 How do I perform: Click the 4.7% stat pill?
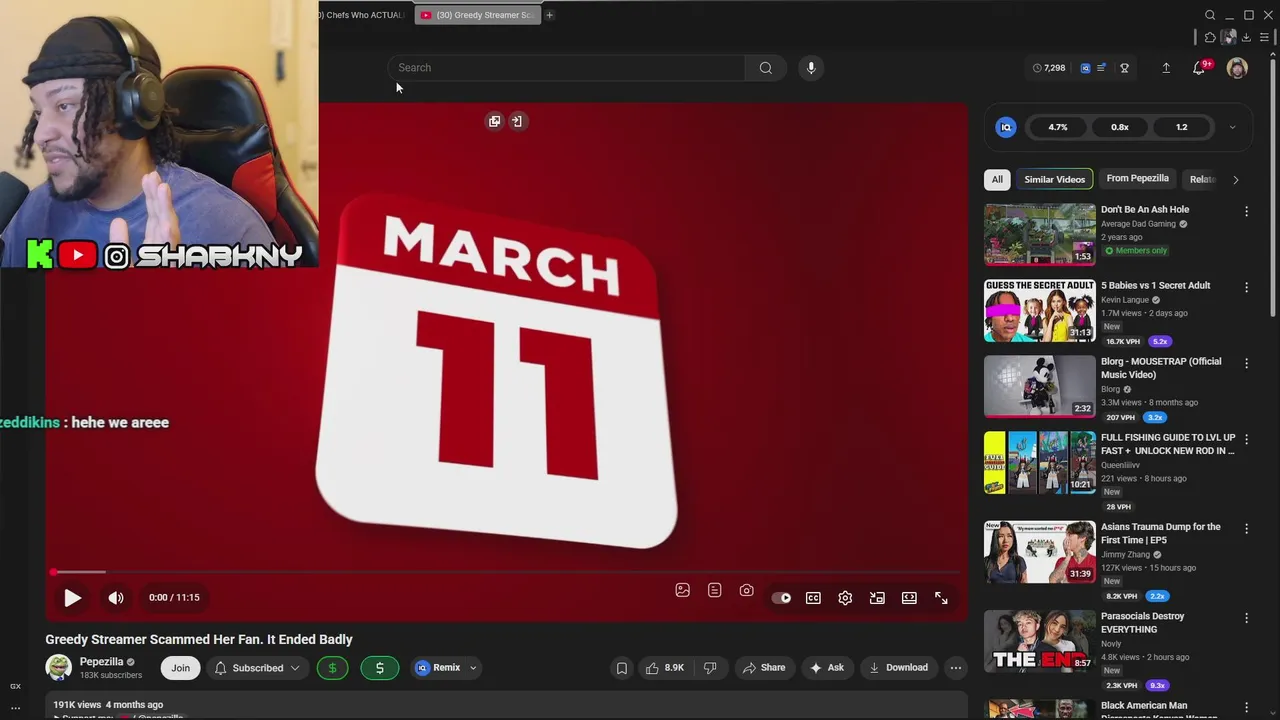(1058, 127)
